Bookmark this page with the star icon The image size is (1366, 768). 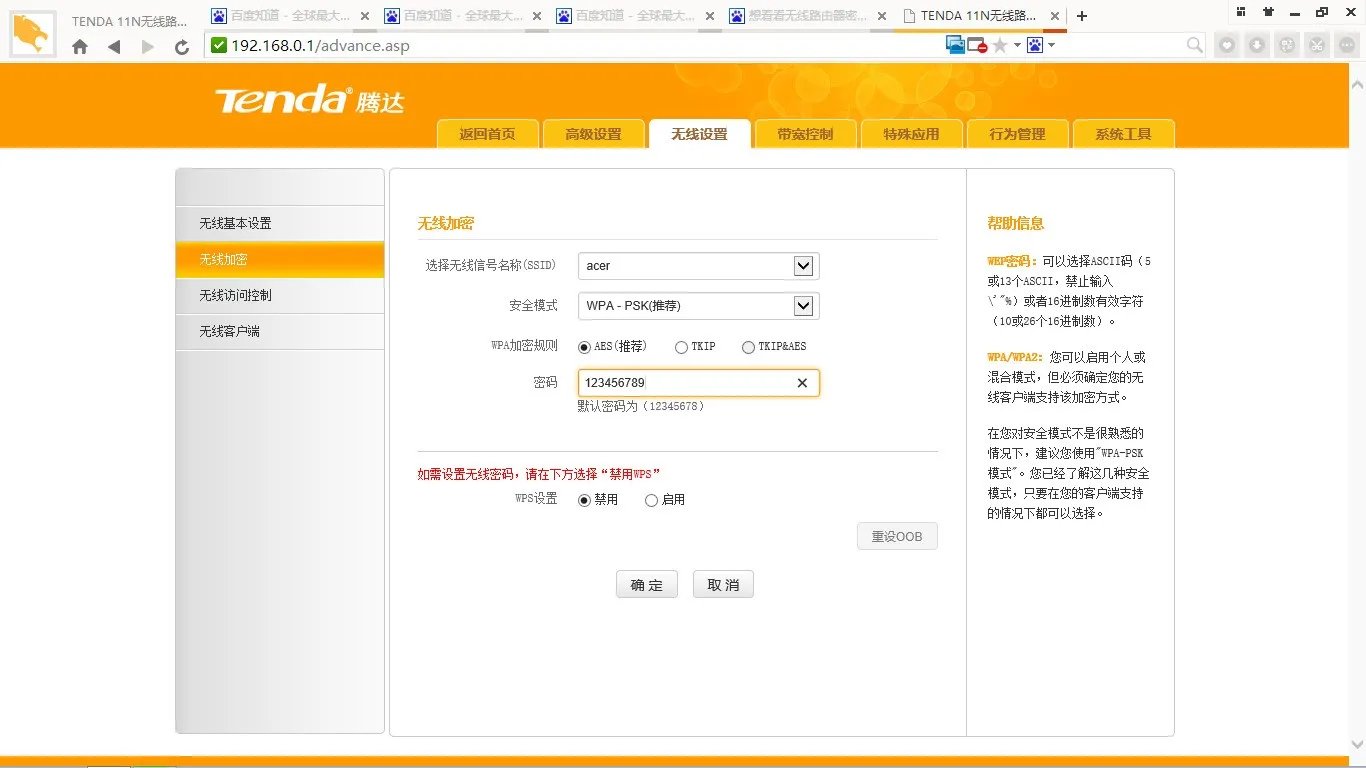[1000, 45]
